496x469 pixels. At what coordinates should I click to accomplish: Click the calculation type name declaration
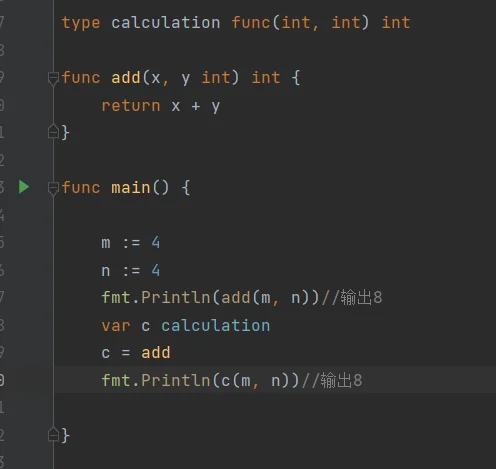pyautogui.click(x=166, y=23)
